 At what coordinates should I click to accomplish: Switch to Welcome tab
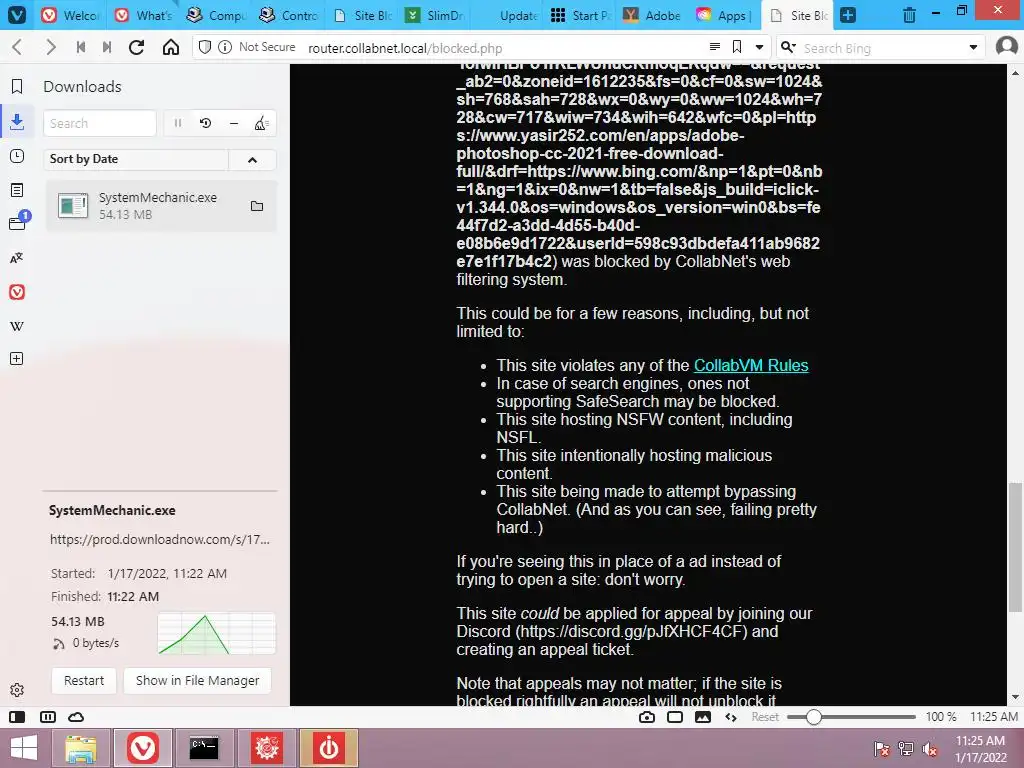coord(71,15)
